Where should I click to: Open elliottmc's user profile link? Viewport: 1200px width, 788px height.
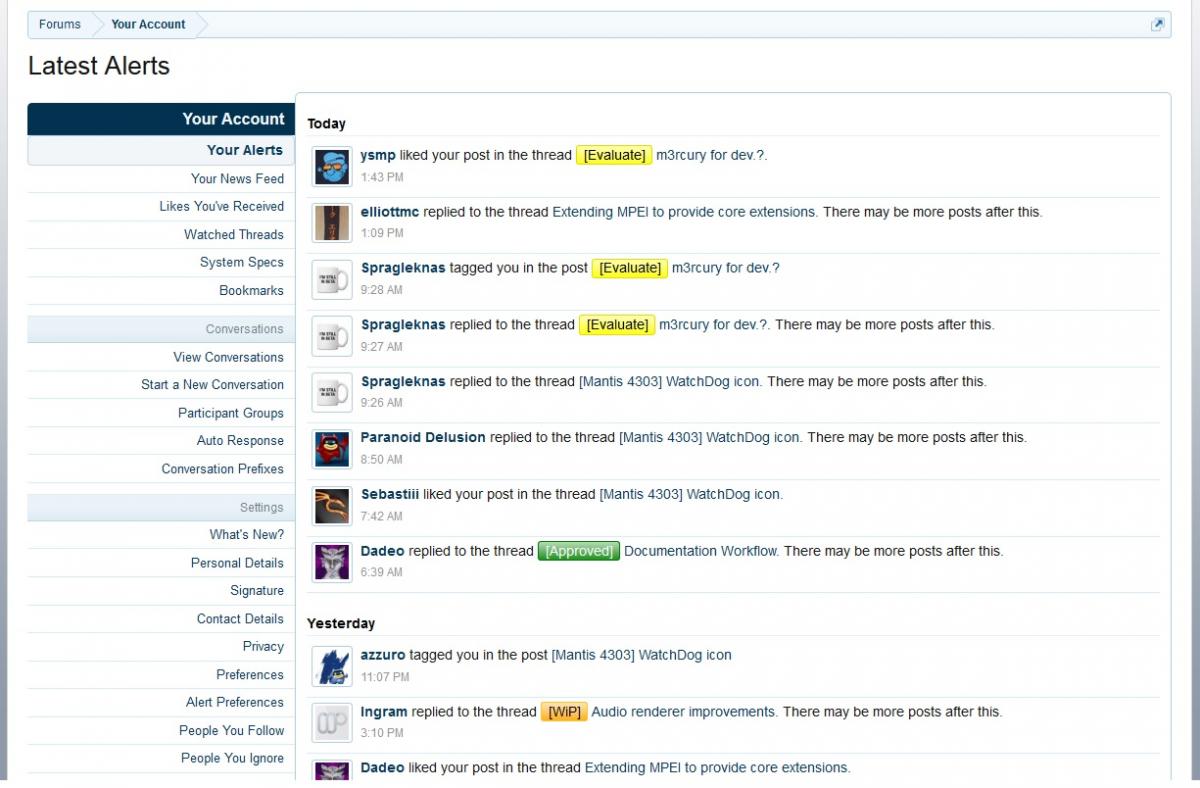pyautogui.click(x=390, y=212)
